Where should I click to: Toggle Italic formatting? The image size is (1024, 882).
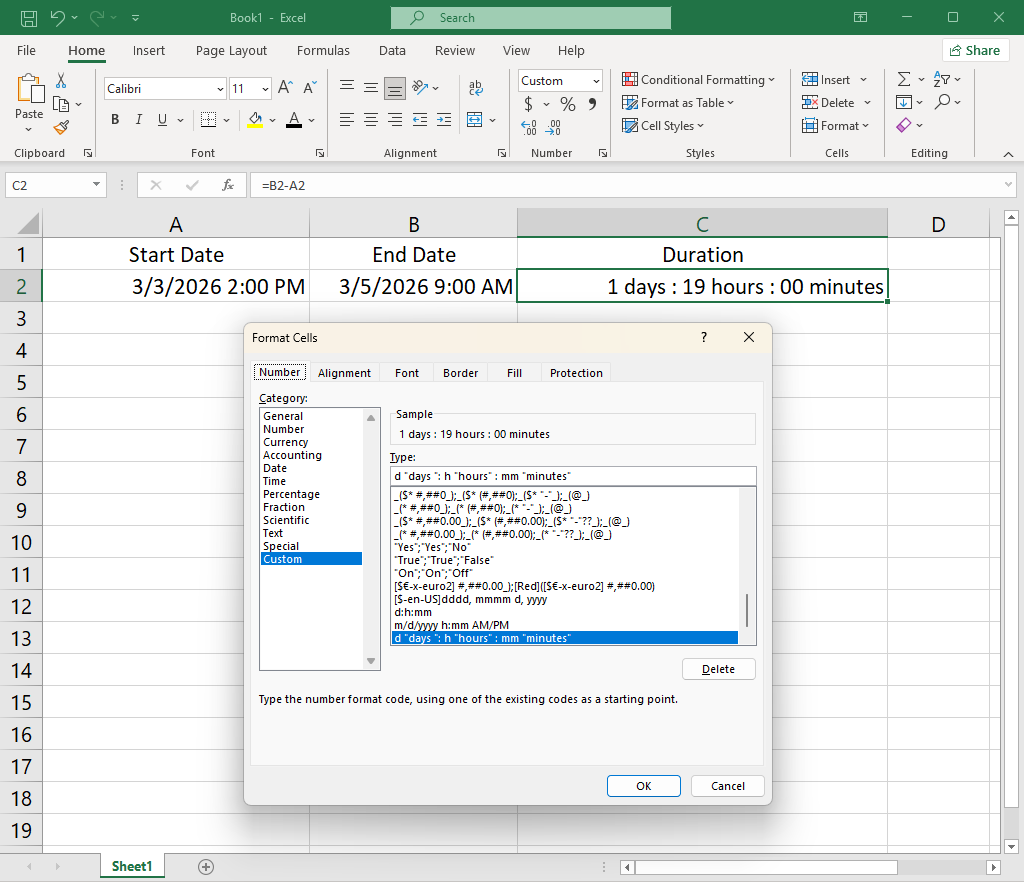138,119
